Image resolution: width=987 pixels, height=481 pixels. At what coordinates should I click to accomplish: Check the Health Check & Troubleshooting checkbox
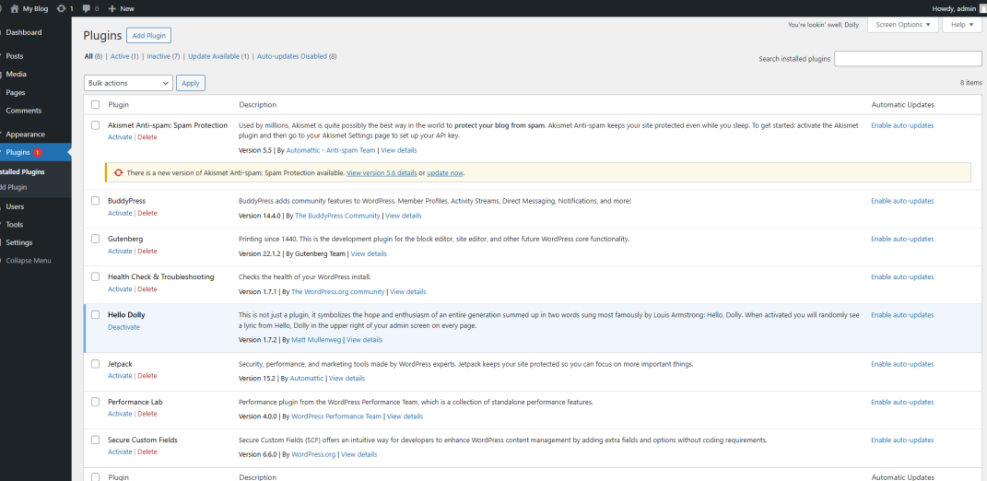pyautogui.click(x=95, y=276)
